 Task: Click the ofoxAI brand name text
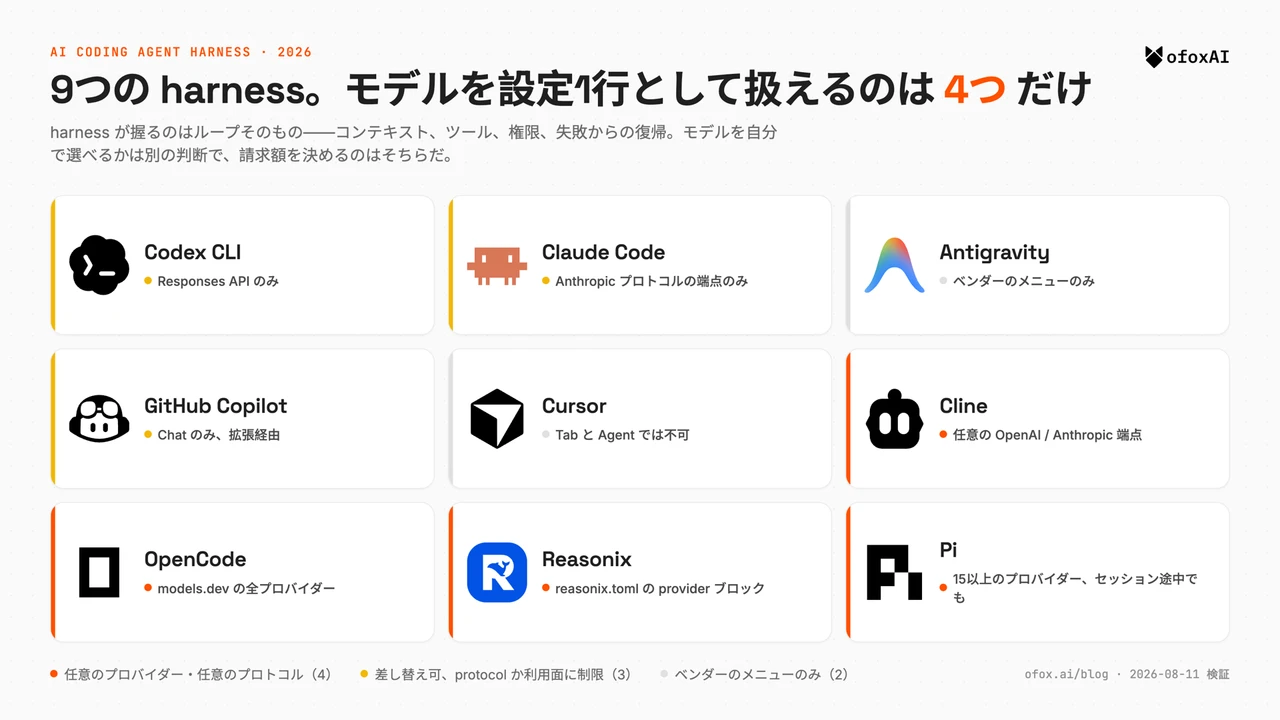pos(1198,57)
